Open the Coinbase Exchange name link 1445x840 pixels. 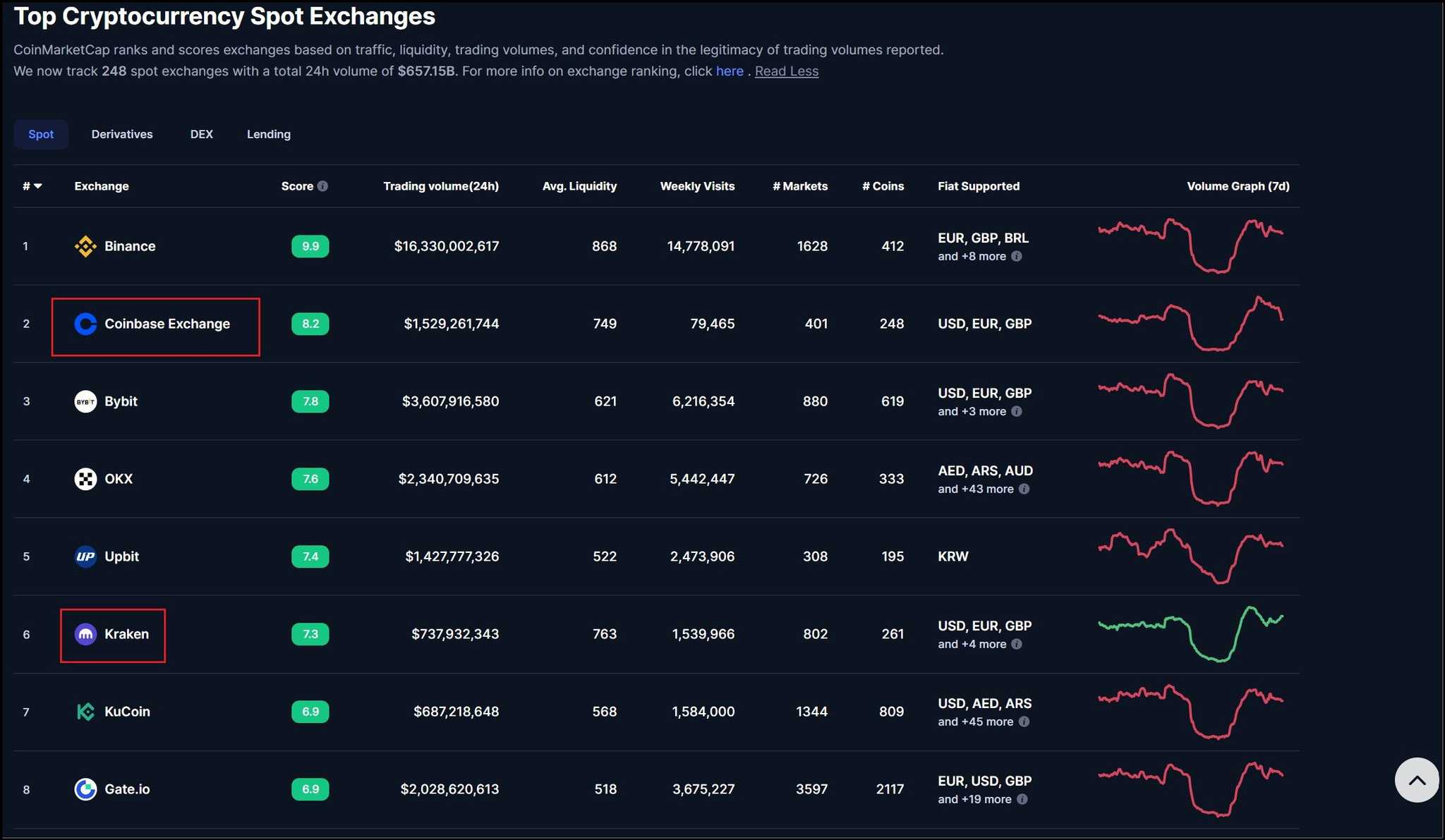click(x=167, y=324)
